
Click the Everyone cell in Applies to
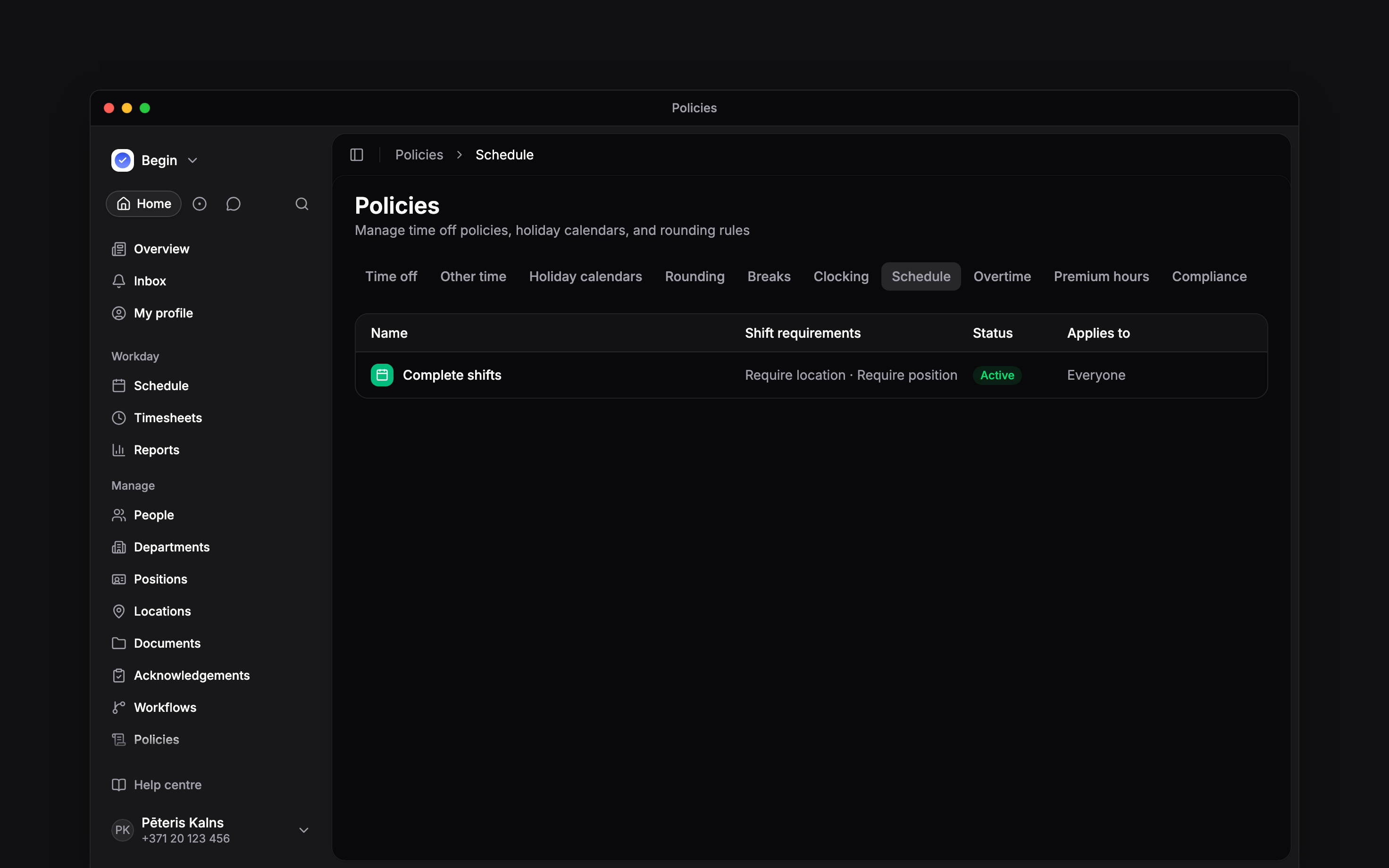coord(1096,376)
